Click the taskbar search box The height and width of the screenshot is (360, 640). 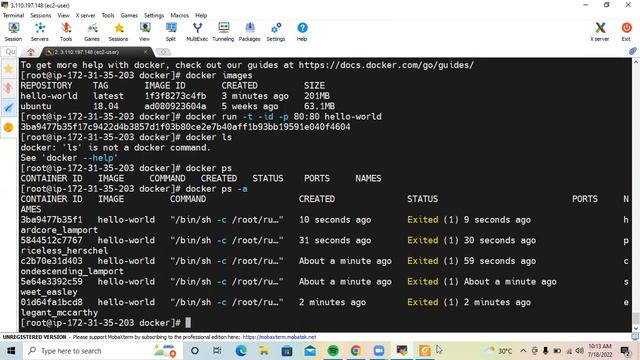point(102,351)
